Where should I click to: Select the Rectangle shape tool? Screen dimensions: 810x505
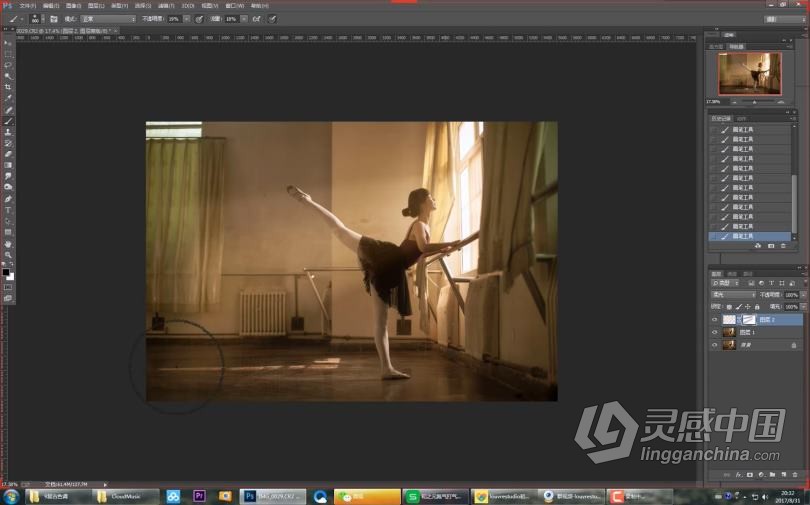(8, 232)
